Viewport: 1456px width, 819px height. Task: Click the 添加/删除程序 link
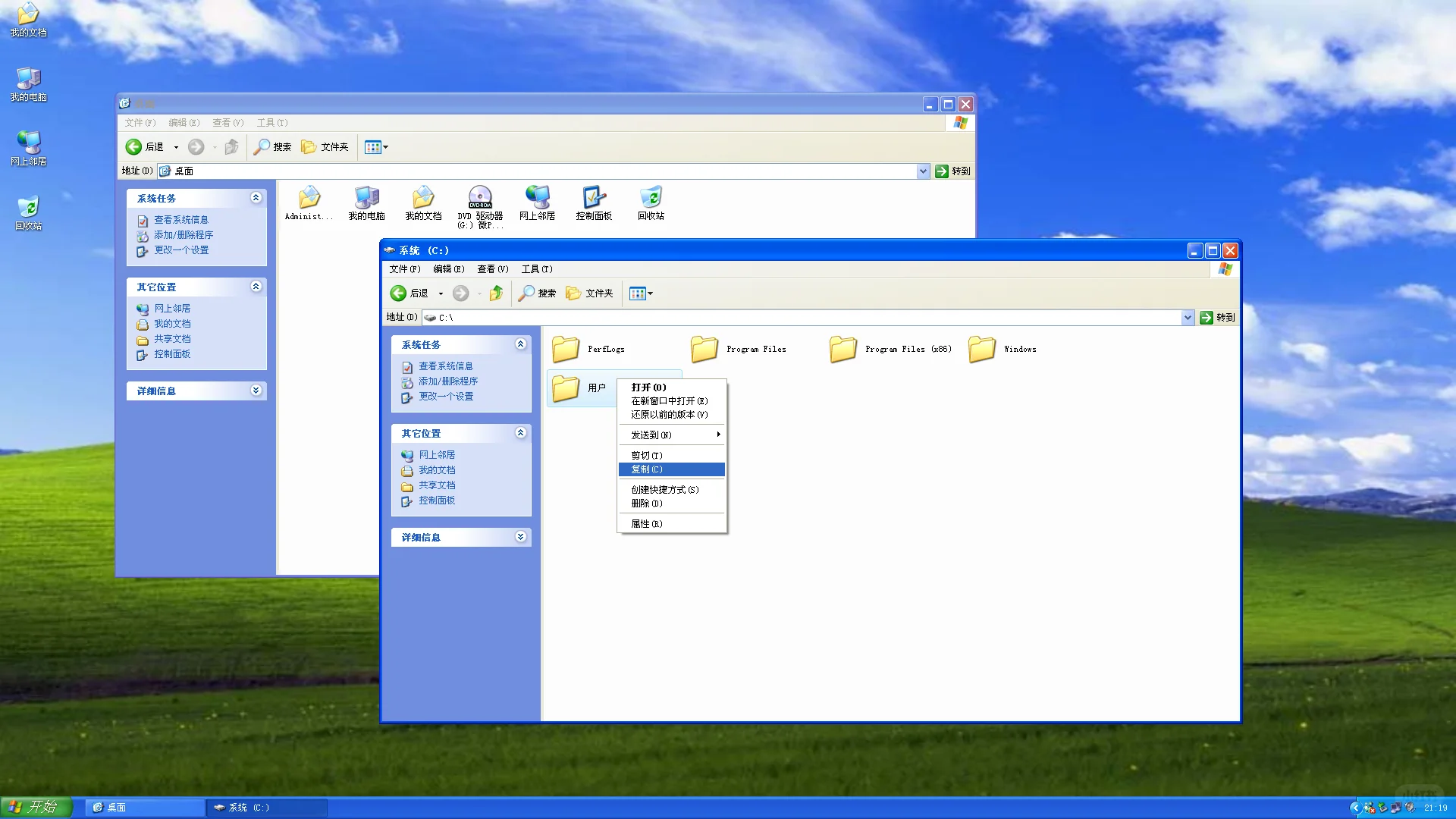(x=449, y=381)
